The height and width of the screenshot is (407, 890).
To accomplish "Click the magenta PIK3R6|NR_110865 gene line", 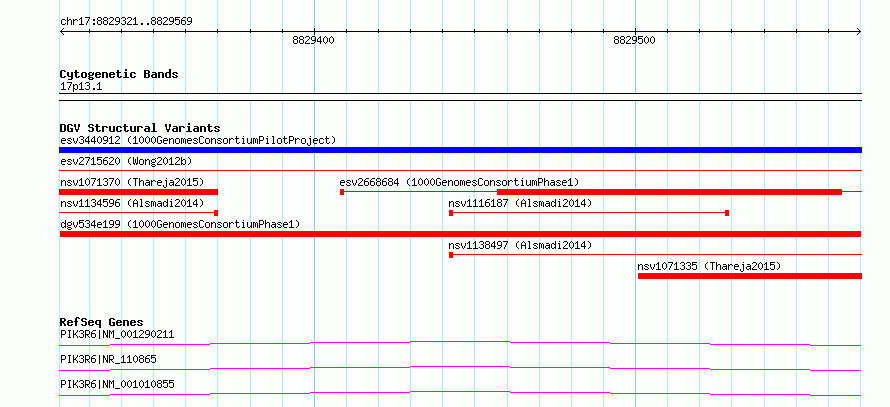I will pos(460,368).
